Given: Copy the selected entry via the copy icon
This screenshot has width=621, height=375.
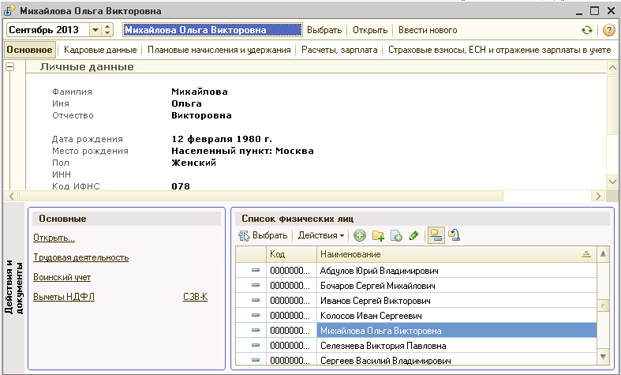Looking at the screenshot, I should [396, 236].
